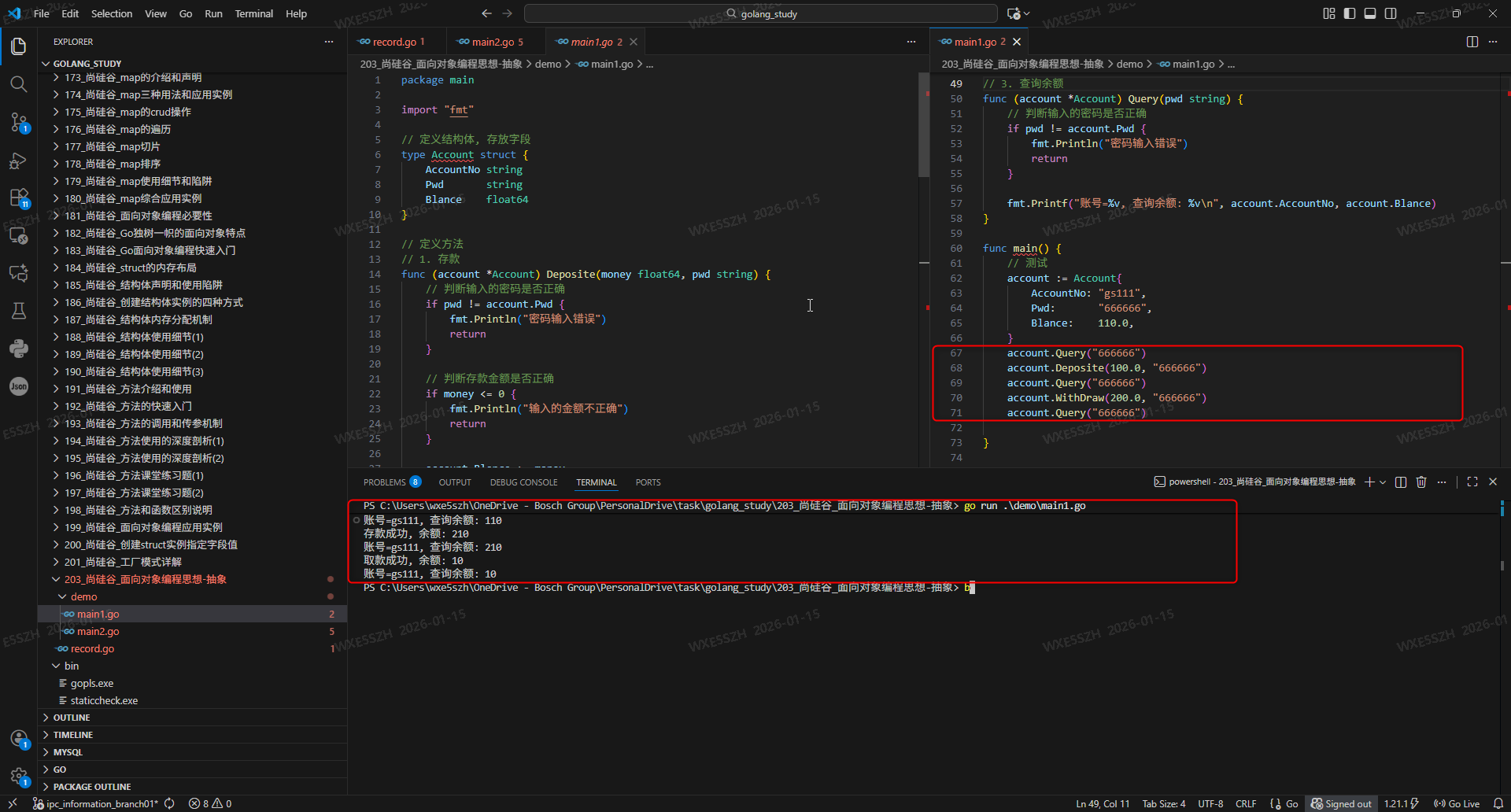The height and width of the screenshot is (812, 1511).
Task: Switch to the PORTS panel tab
Action: point(648,482)
